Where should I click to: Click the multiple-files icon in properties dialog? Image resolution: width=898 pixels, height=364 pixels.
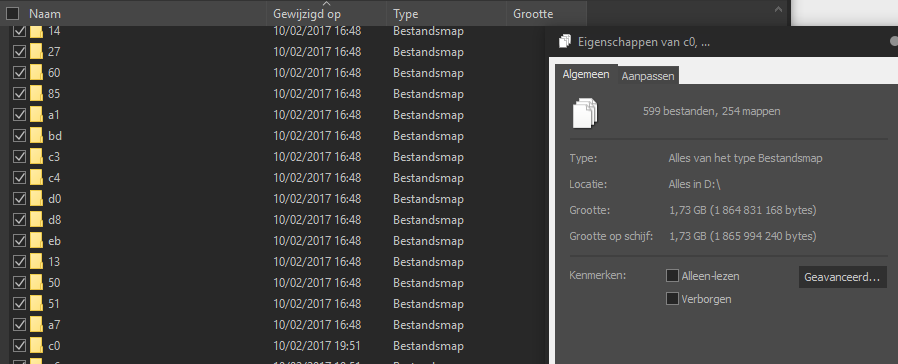585,113
